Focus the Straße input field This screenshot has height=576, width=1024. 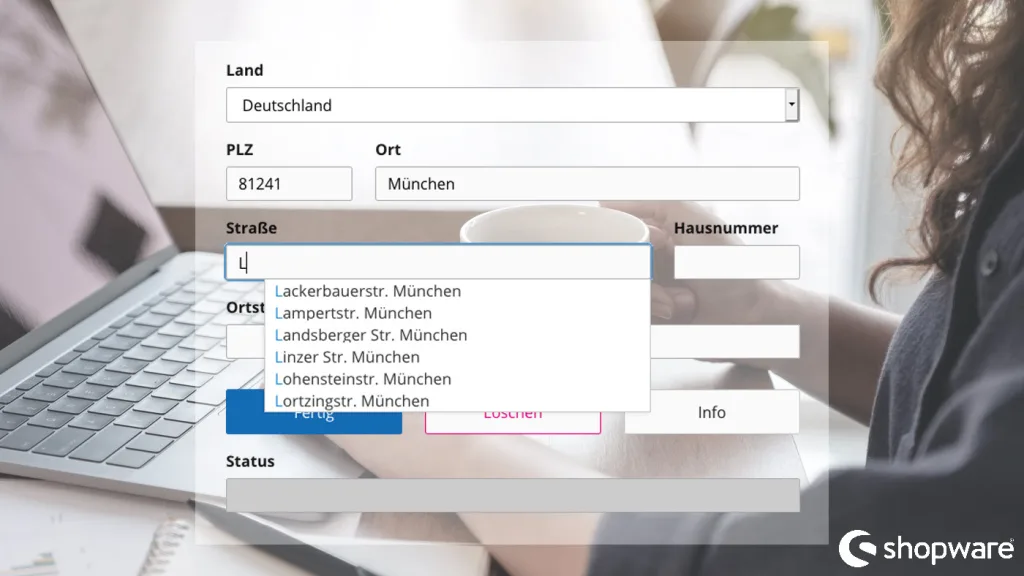click(x=438, y=262)
